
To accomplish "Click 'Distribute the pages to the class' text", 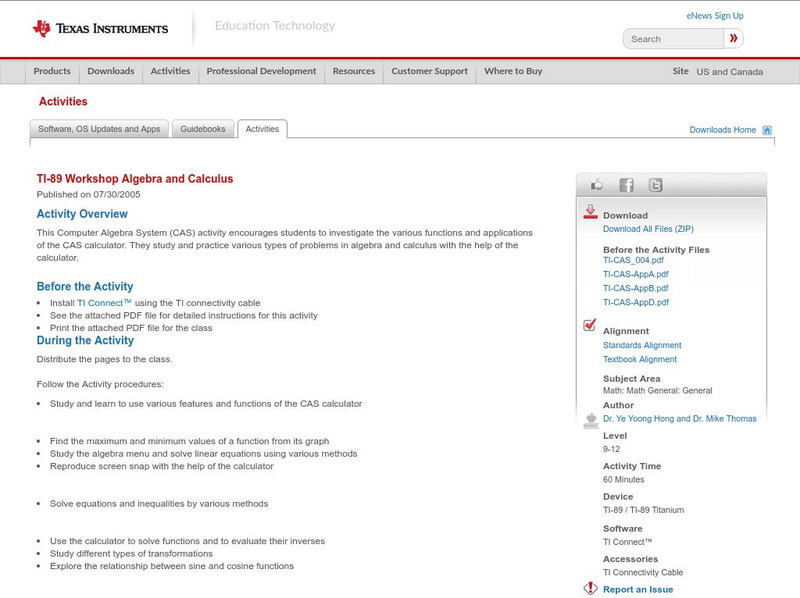I will (x=104, y=359).
